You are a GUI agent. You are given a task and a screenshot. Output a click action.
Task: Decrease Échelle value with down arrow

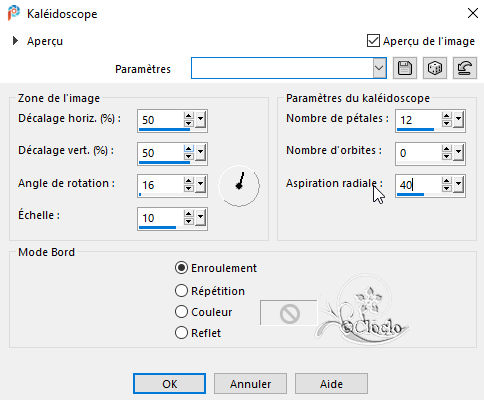(x=188, y=222)
